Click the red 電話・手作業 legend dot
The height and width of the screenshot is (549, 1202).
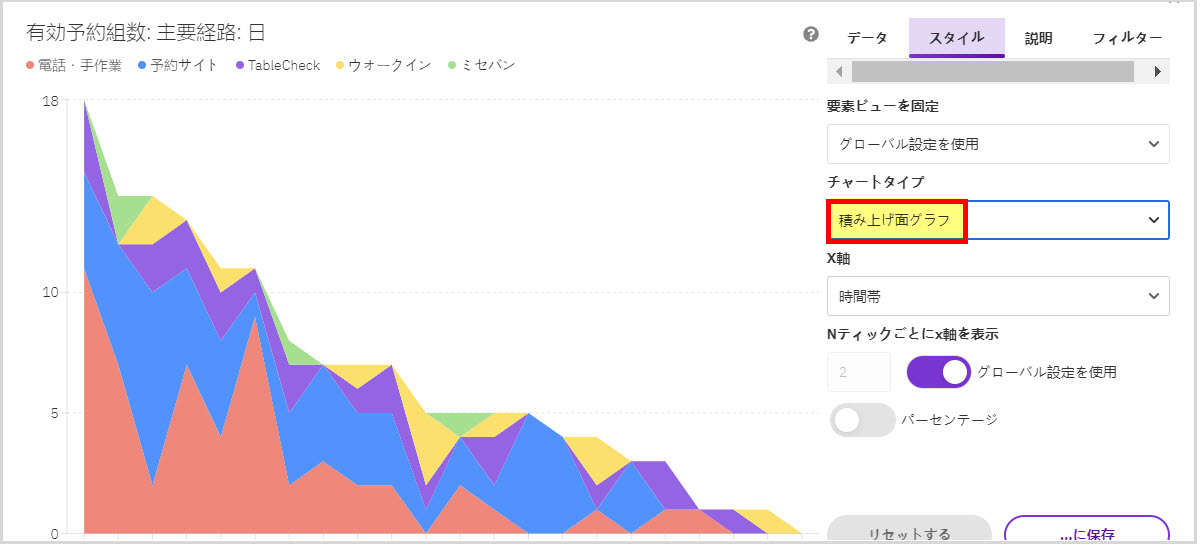pos(30,66)
